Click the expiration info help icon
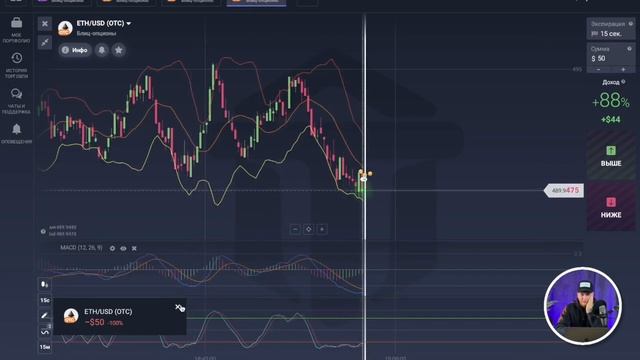The image size is (640, 360). coord(631,24)
